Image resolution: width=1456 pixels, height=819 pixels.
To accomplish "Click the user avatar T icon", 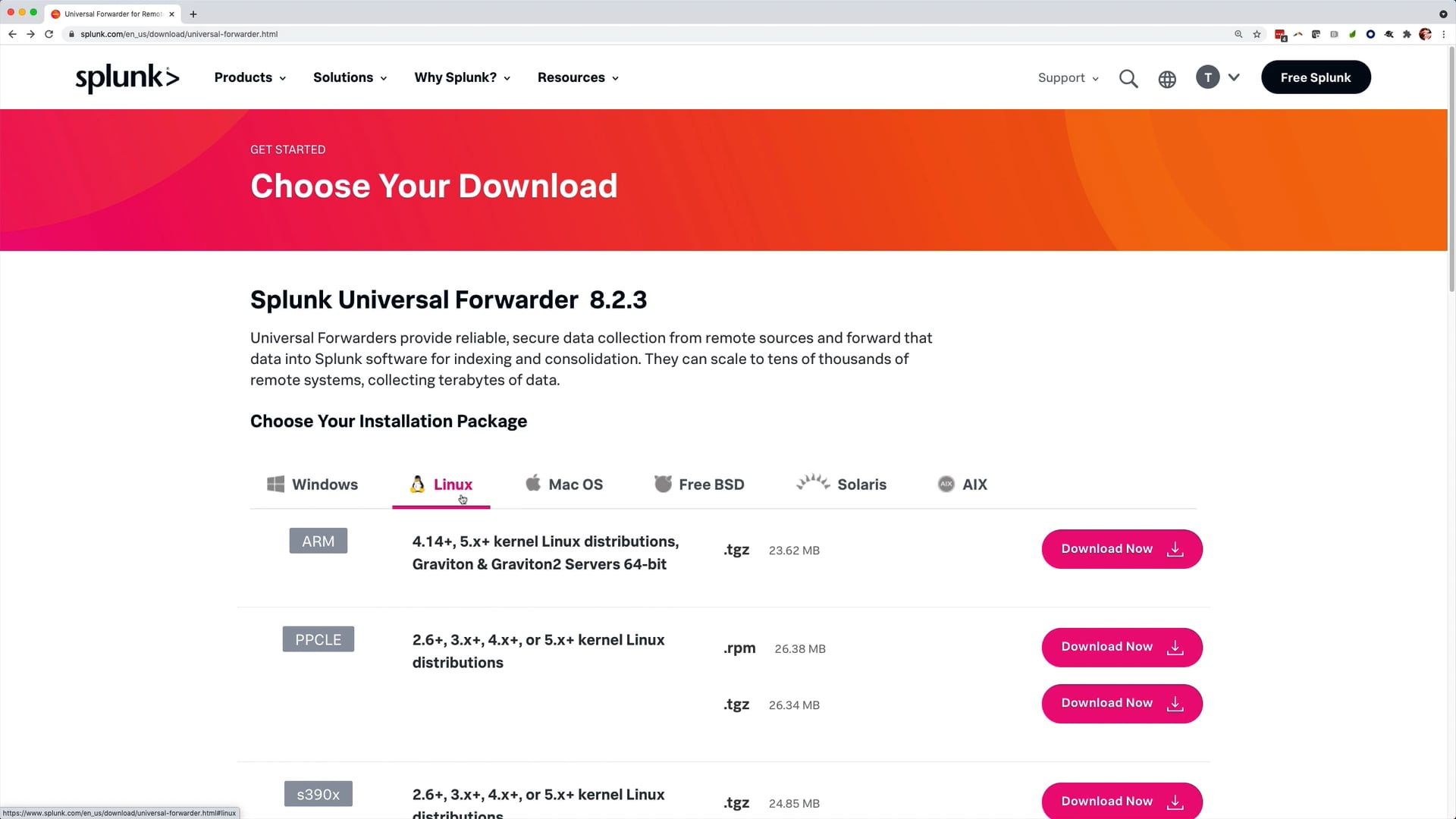I will point(1207,77).
